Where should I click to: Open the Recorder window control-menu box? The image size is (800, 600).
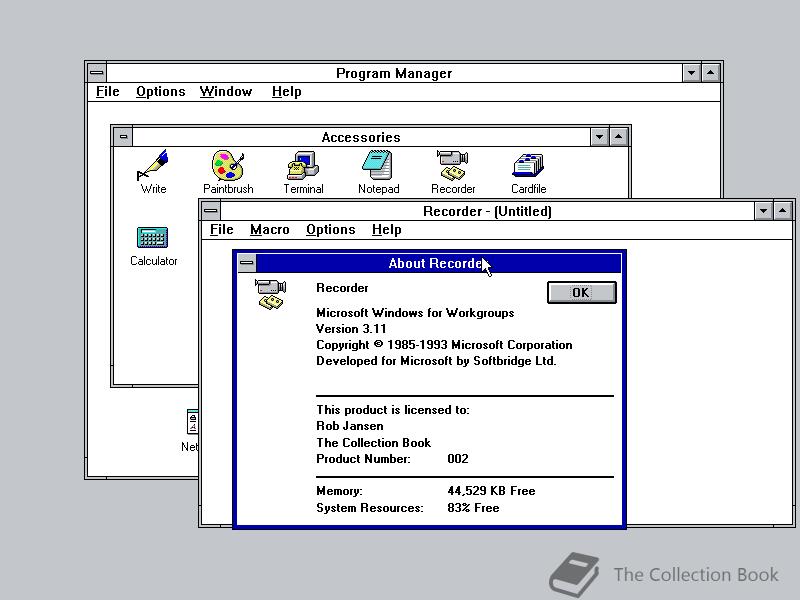tap(210, 211)
